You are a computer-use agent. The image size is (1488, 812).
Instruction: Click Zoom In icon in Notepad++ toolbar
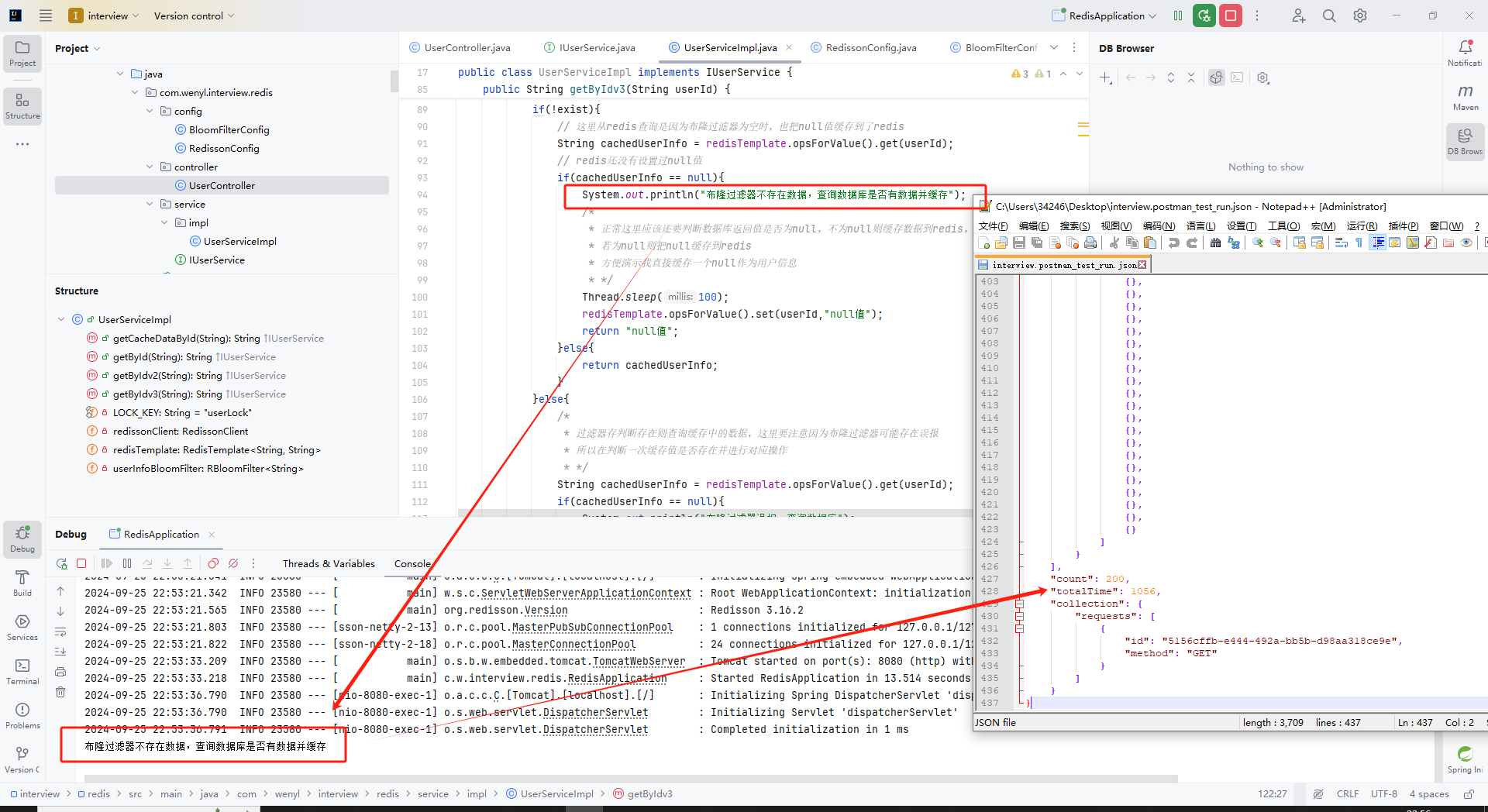(x=1258, y=243)
